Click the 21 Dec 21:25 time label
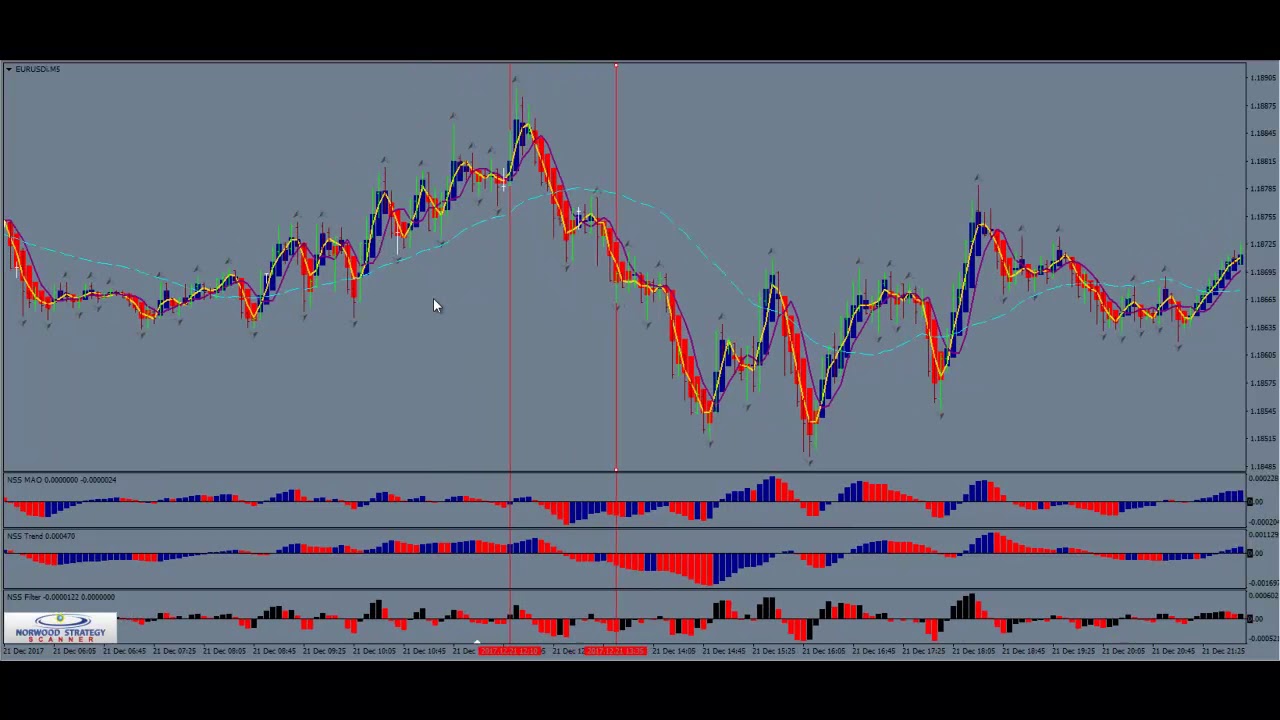 pos(1224,651)
